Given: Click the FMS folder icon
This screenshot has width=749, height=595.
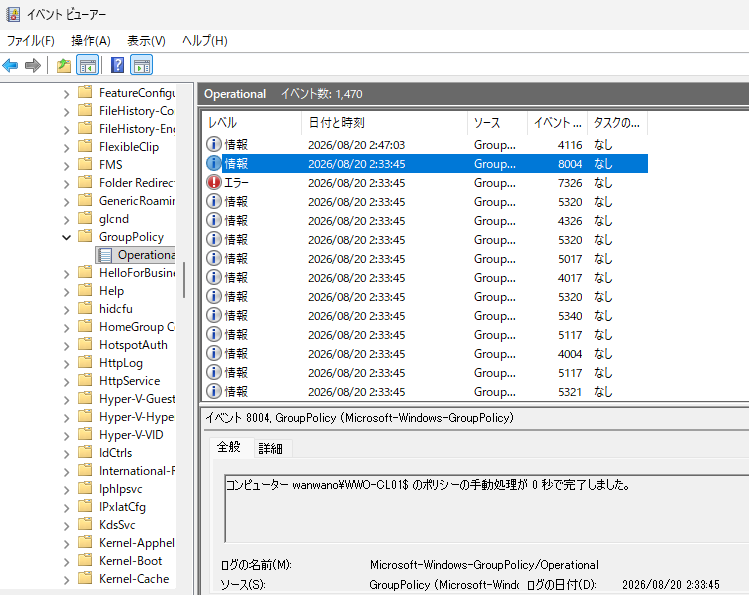Looking at the screenshot, I should click(85, 164).
